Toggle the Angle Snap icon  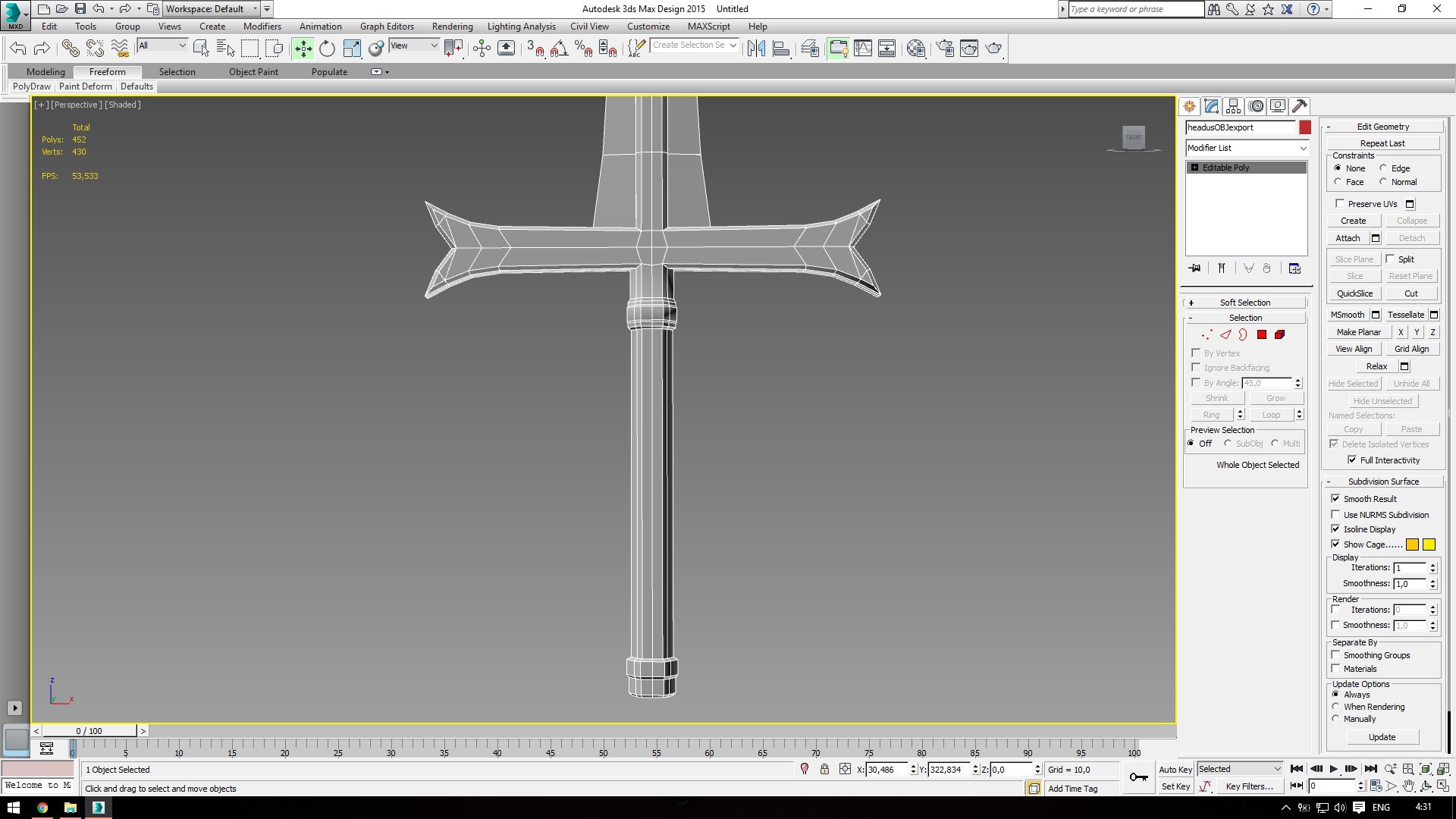click(560, 49)
